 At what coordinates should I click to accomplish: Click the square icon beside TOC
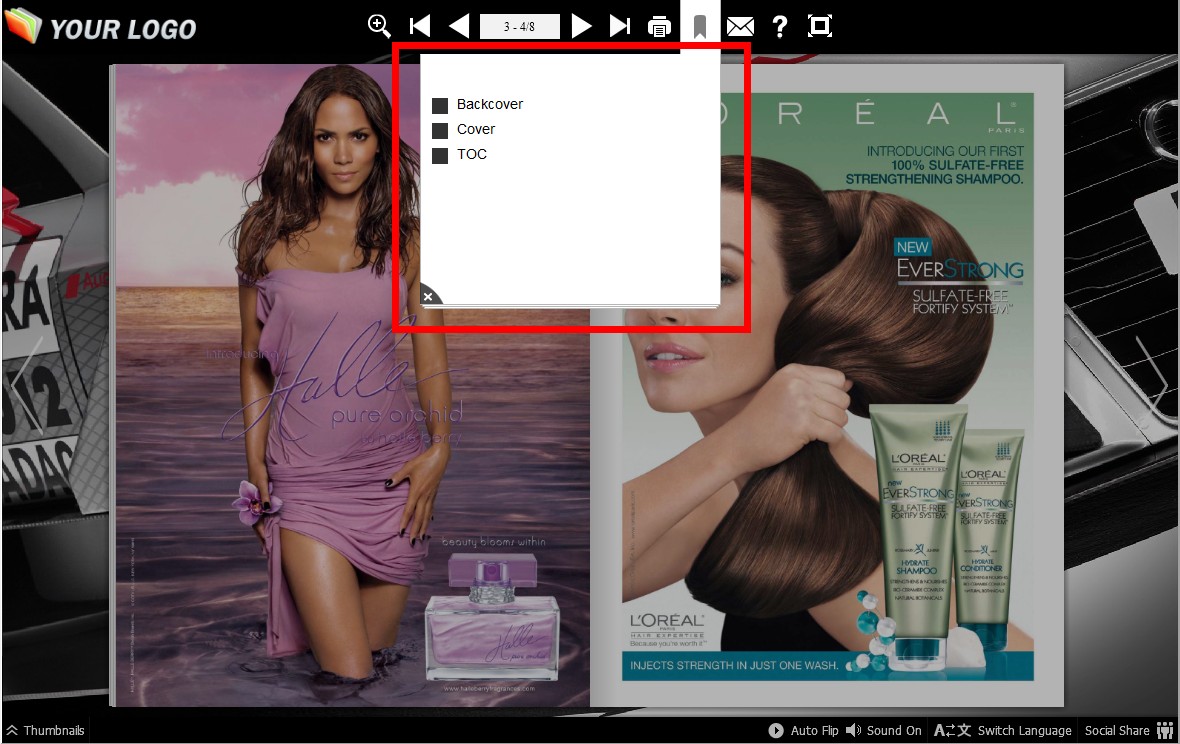440,155
